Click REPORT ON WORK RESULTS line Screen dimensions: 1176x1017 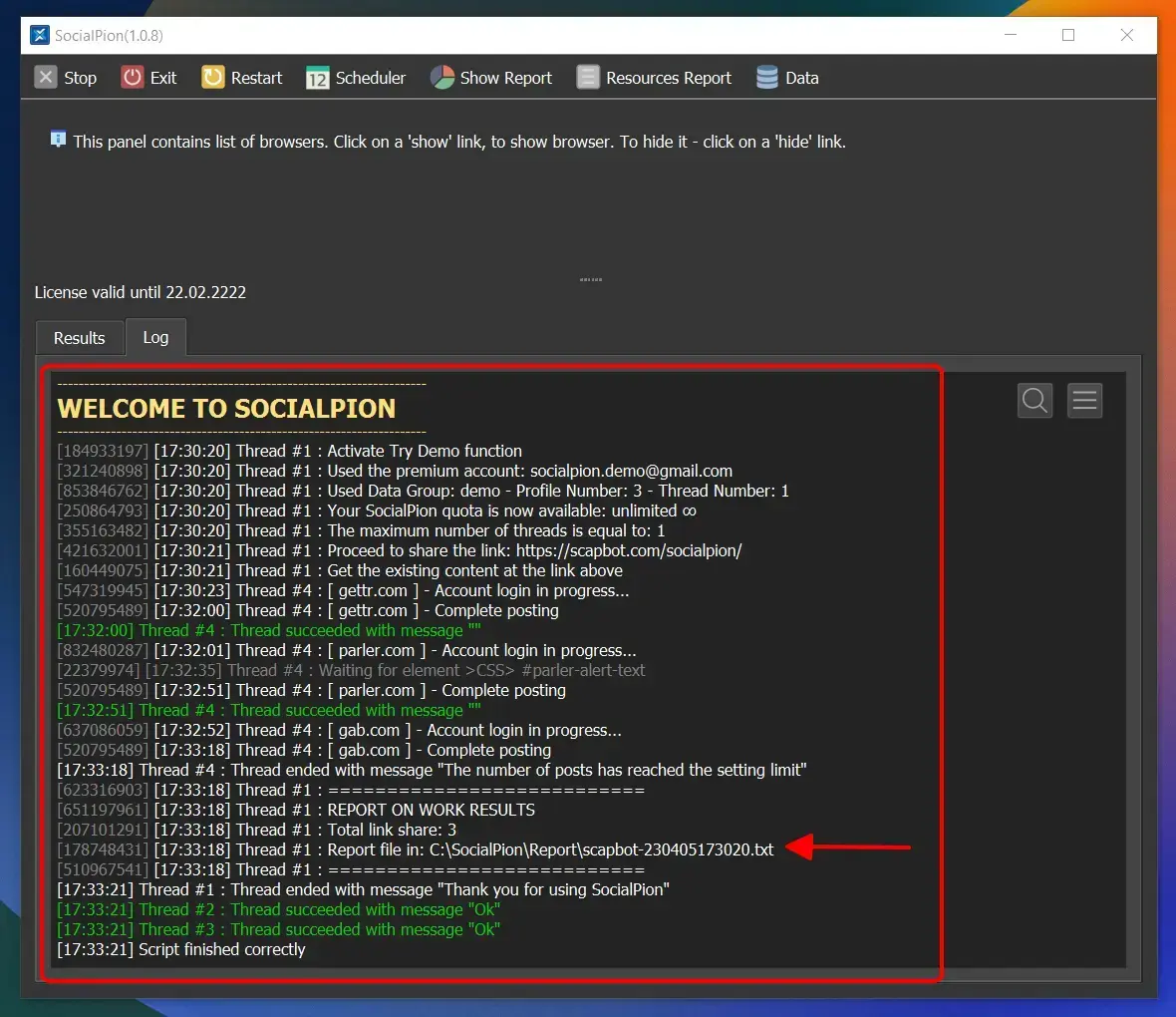pyautogui.click(x=296, y=810)
